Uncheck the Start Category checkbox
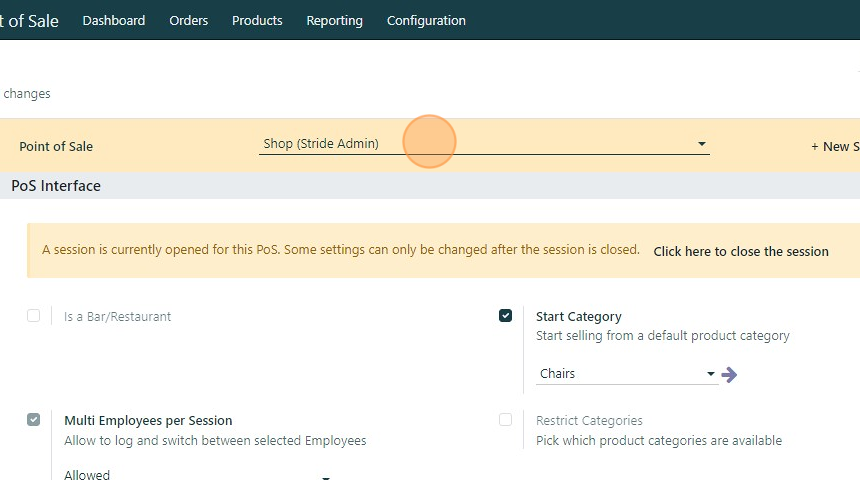 [x=505, y=316]
